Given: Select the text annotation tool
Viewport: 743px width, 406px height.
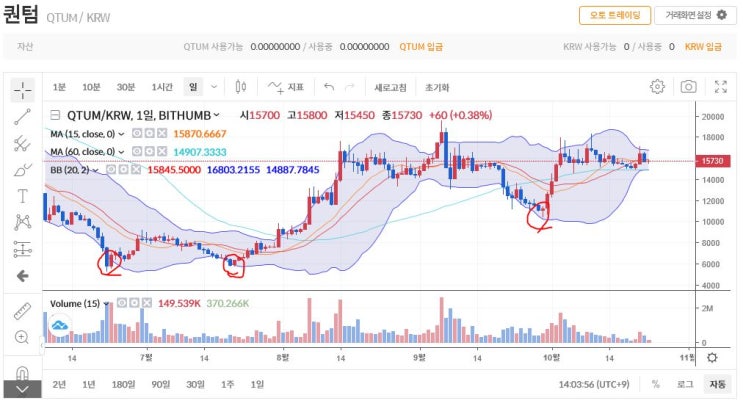Looking at the screenshot, I should coord(22,196).
